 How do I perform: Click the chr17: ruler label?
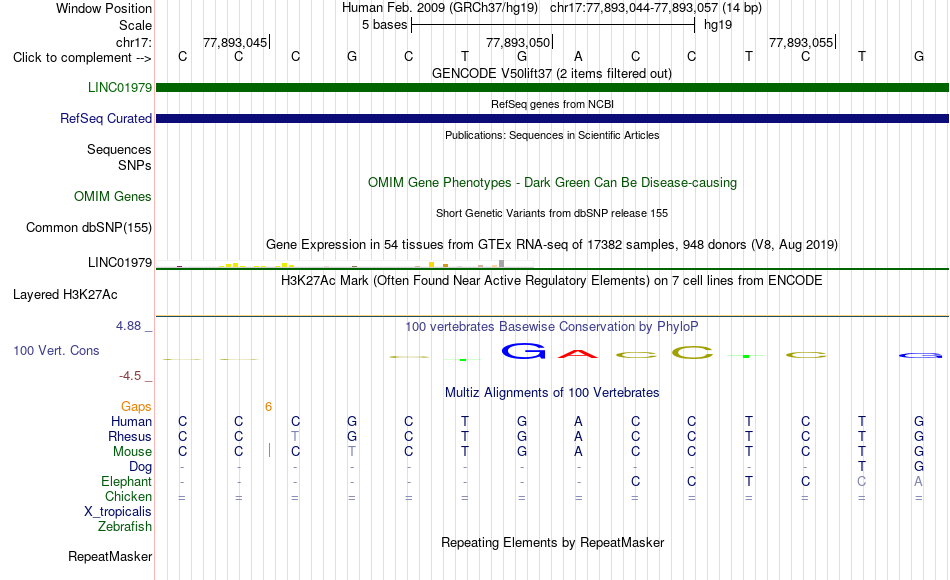[x=133, y=42]
